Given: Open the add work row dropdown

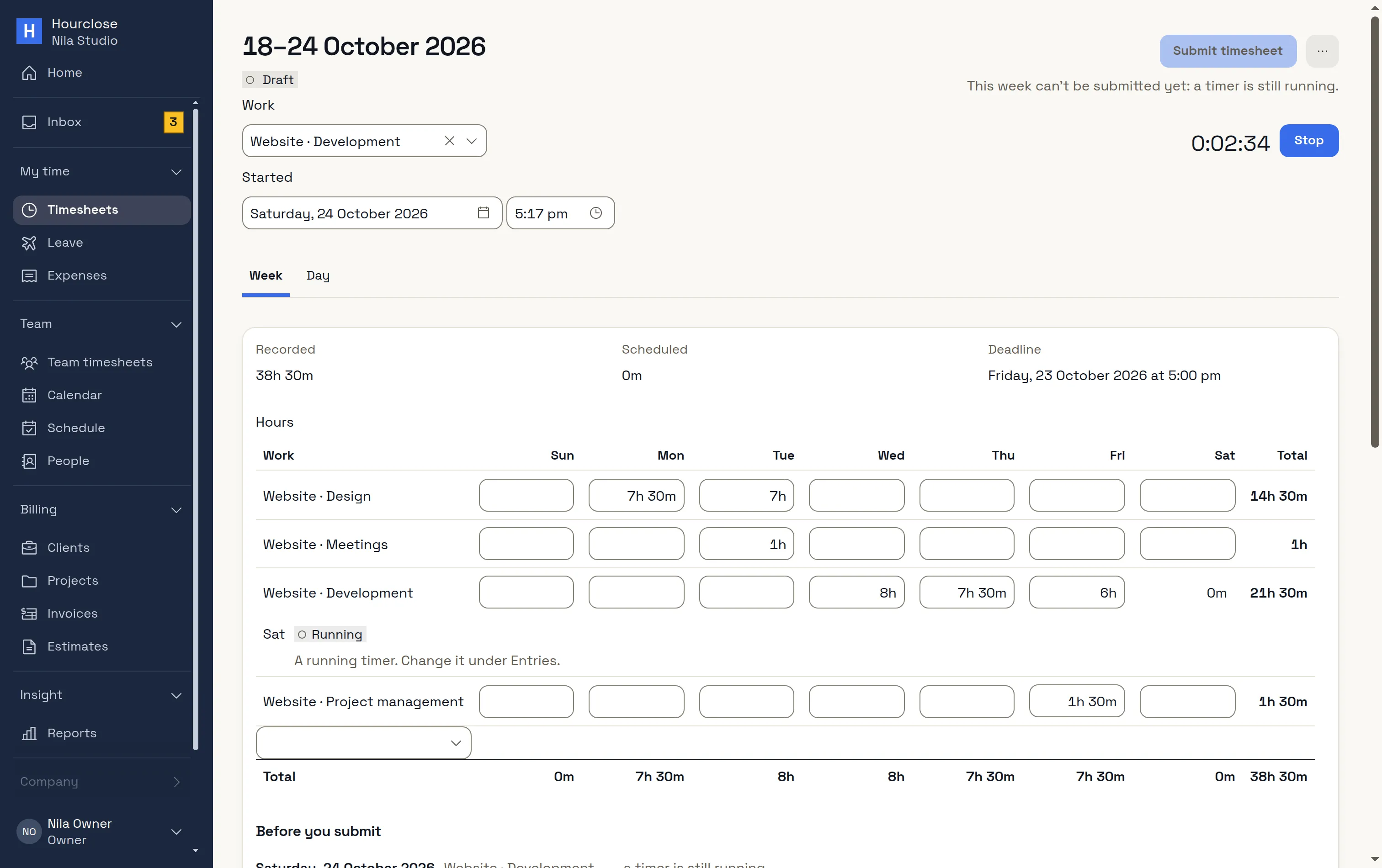Looking at the screenshot, I should click(363, 743).
